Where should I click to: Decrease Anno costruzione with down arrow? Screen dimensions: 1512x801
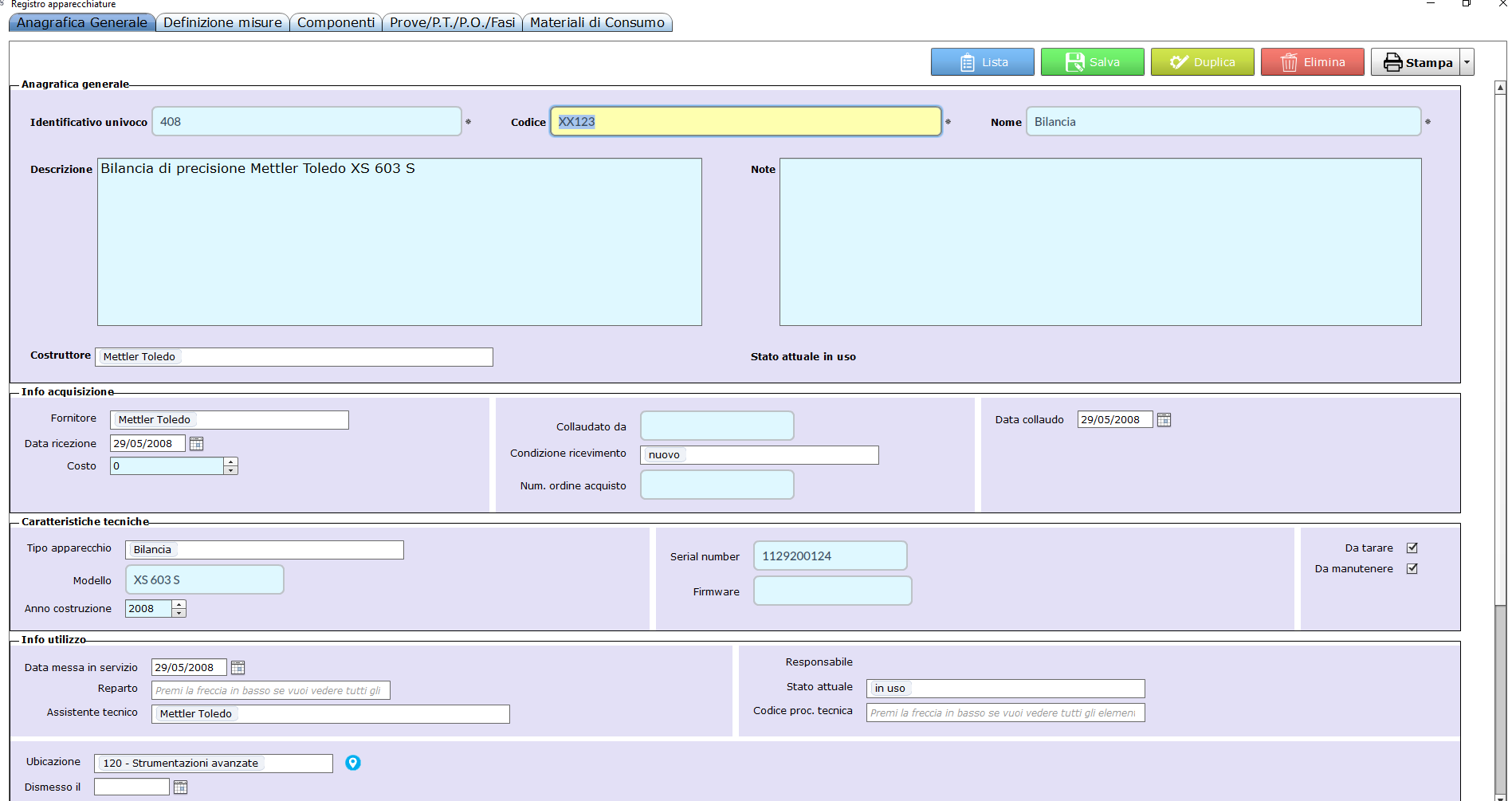click(x=179, y=613)
